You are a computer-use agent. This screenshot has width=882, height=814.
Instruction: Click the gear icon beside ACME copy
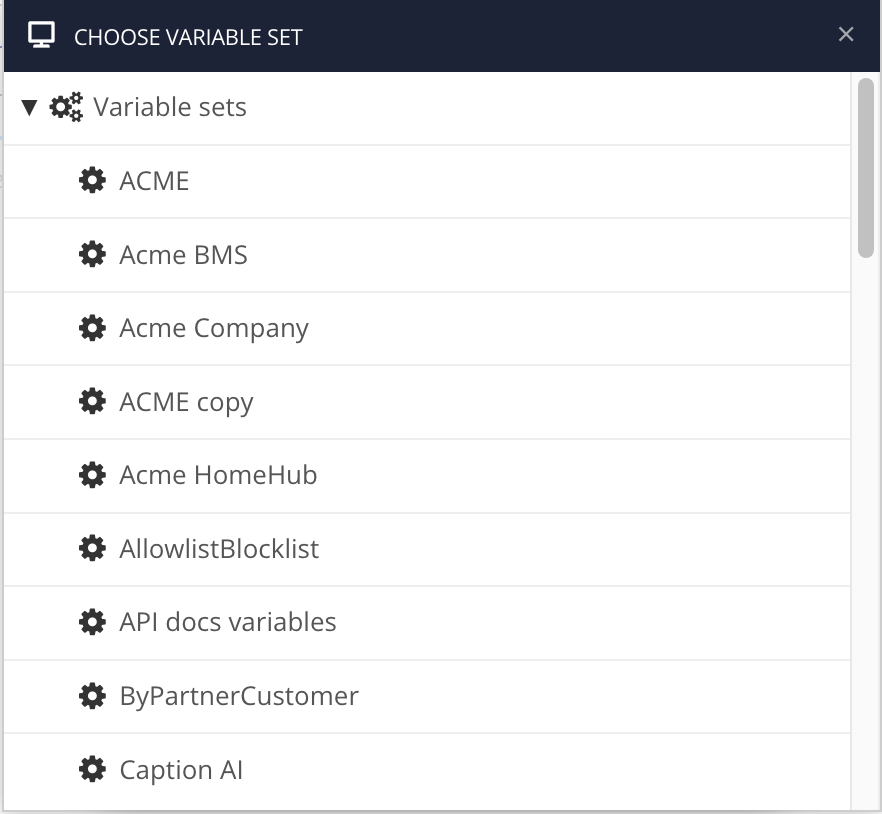pos(93,402)
